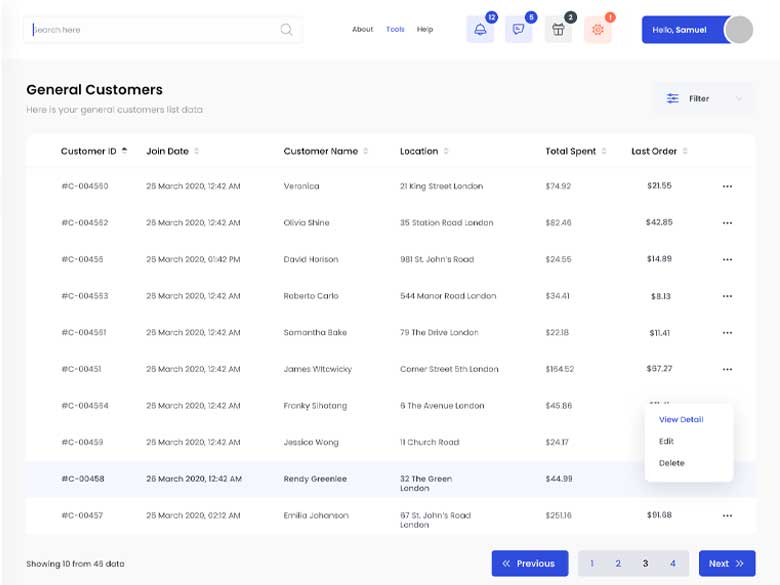The width and height of the screenshot is (780, 585).
Task: Click the Samuel profile avatar
Action: point(739,30)
